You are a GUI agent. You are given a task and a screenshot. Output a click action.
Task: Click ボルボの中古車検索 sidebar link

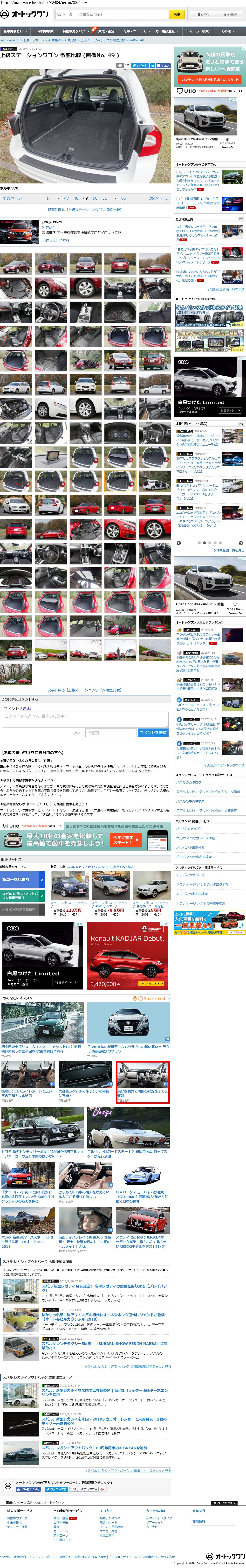click(190, 847)
